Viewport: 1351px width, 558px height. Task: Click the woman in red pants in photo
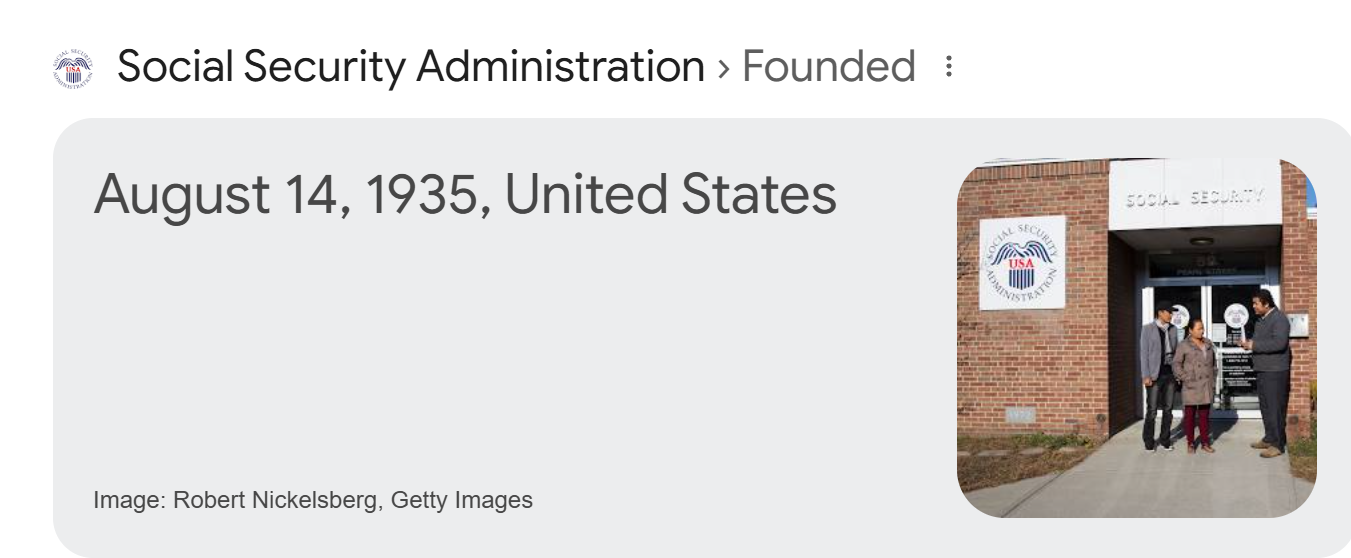click(1195, 385)
